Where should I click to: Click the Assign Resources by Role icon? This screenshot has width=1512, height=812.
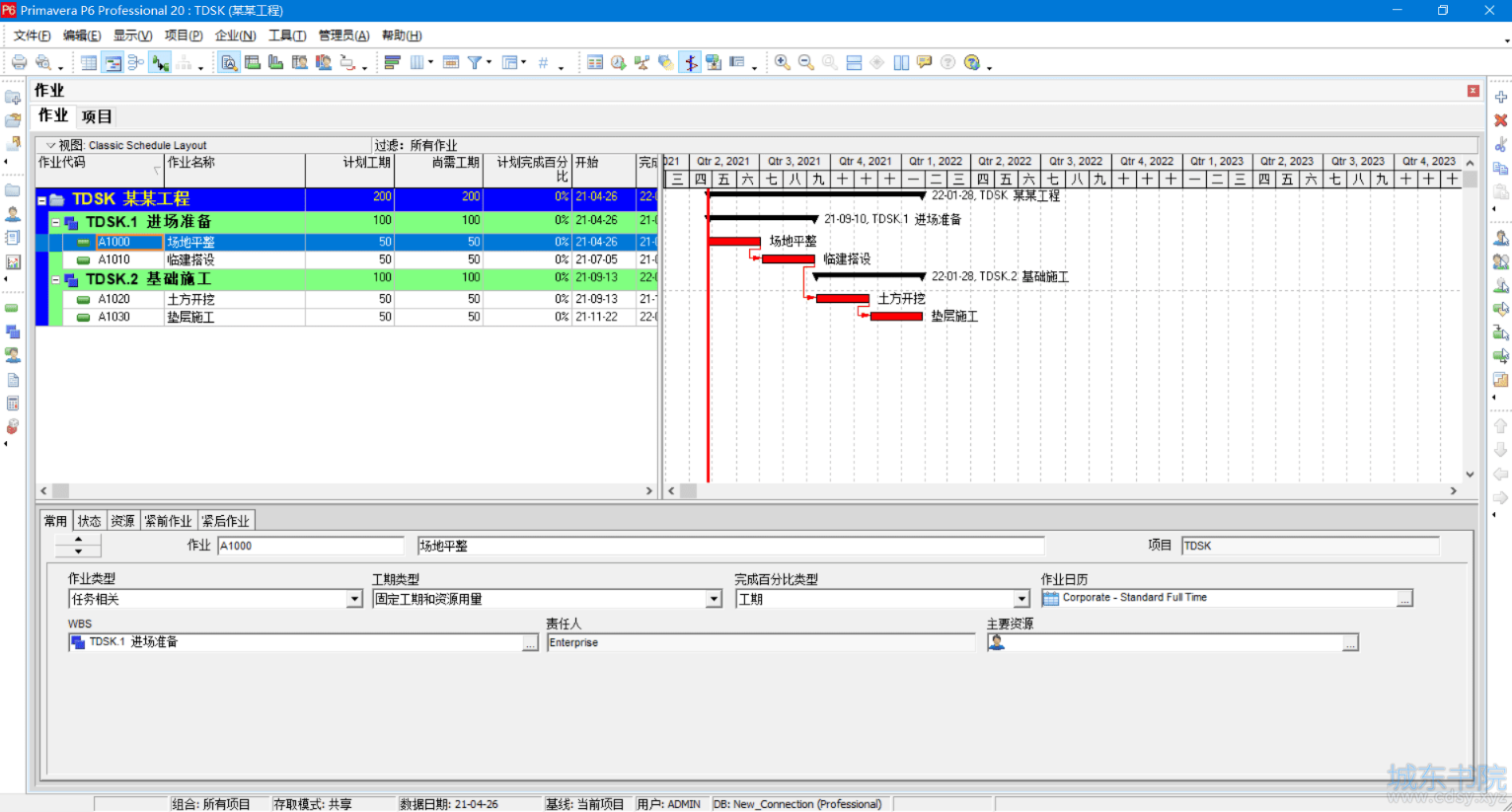(x=1501, y=261)
